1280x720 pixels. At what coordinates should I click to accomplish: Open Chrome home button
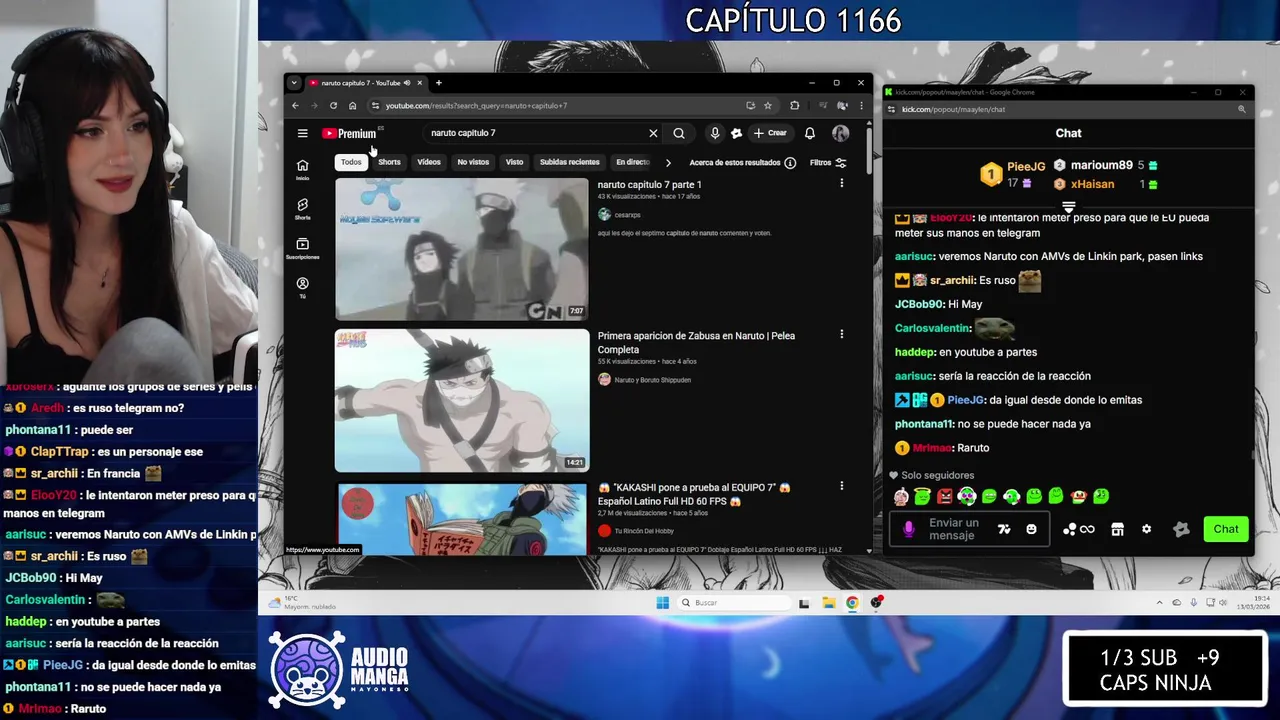pos(352,105)
